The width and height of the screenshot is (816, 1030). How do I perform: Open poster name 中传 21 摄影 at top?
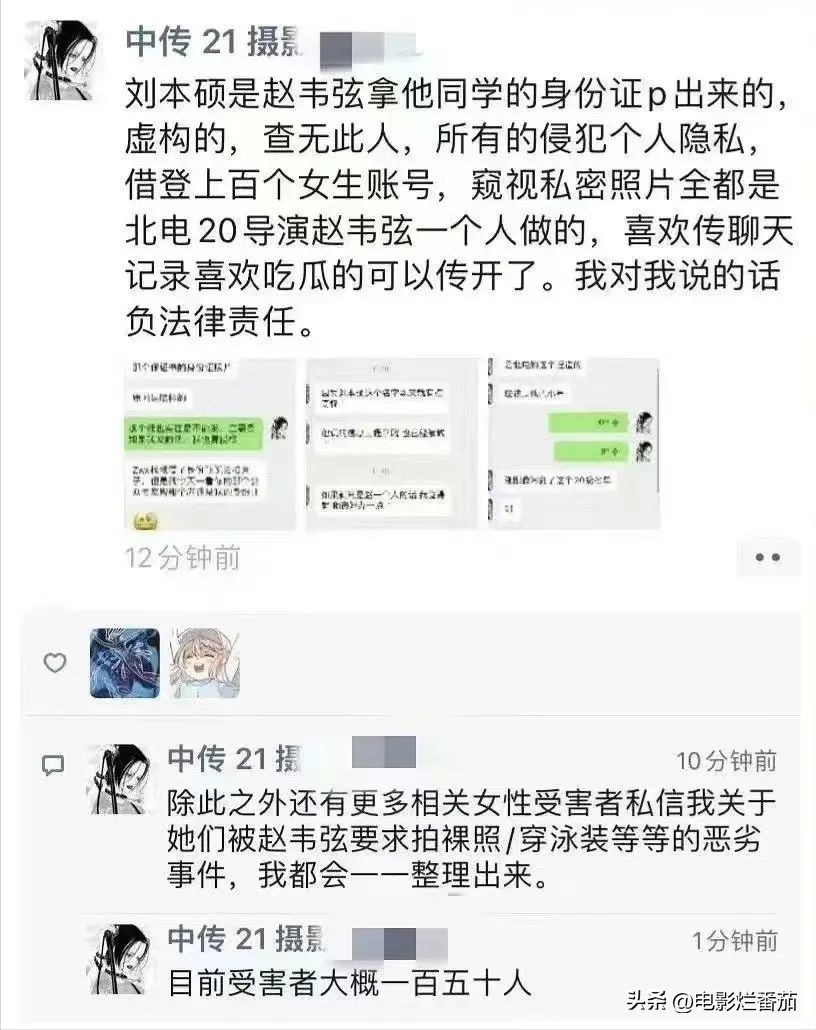click(215, 41)
